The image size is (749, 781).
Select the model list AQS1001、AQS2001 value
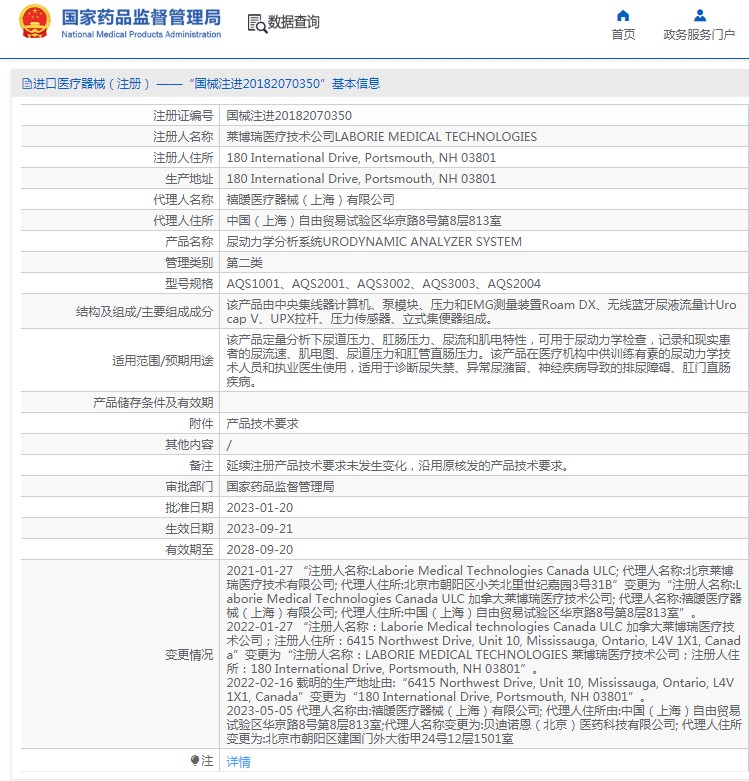point(383,283)
